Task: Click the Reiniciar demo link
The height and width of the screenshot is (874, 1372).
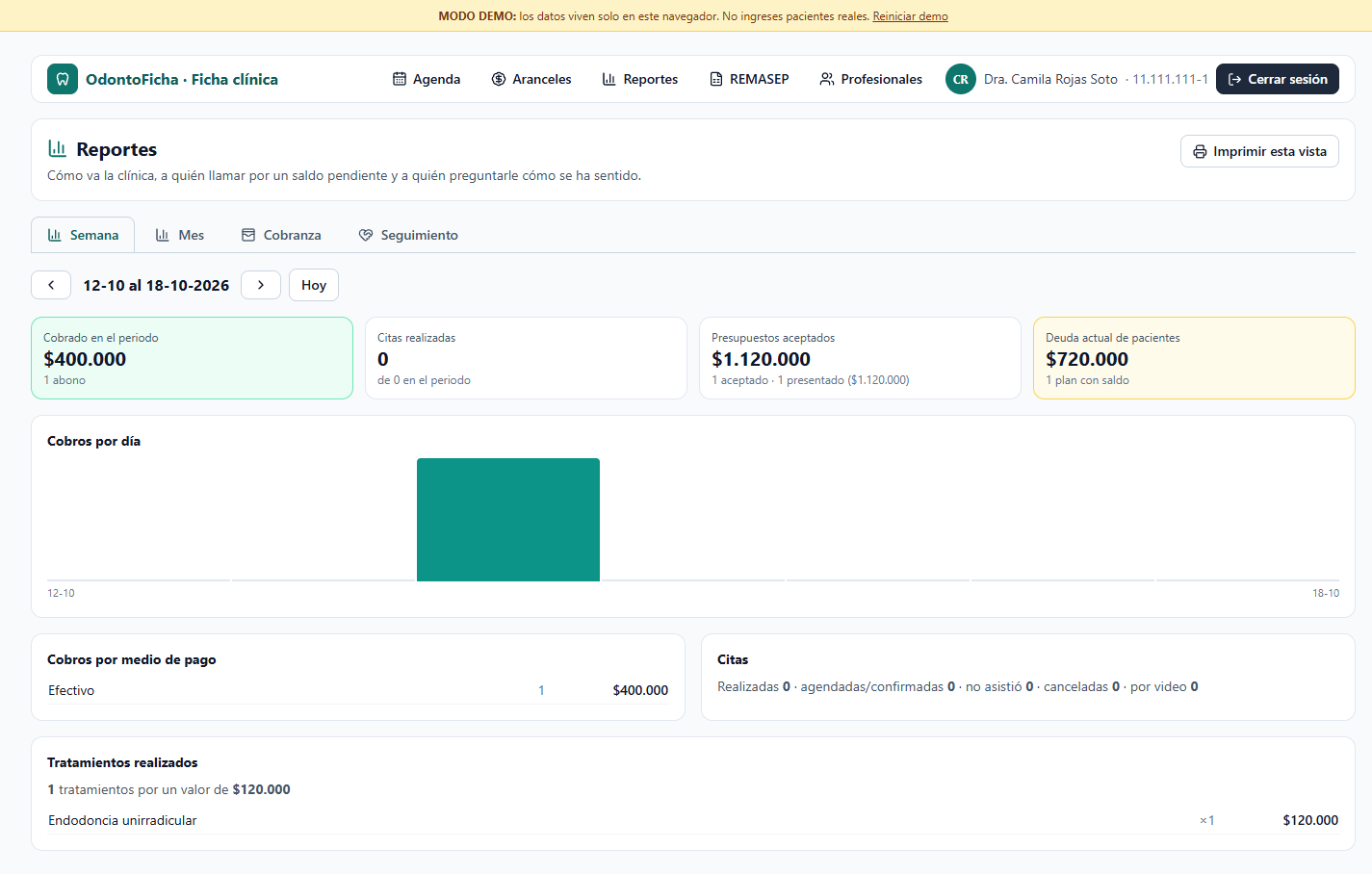Action: point(911,16)
